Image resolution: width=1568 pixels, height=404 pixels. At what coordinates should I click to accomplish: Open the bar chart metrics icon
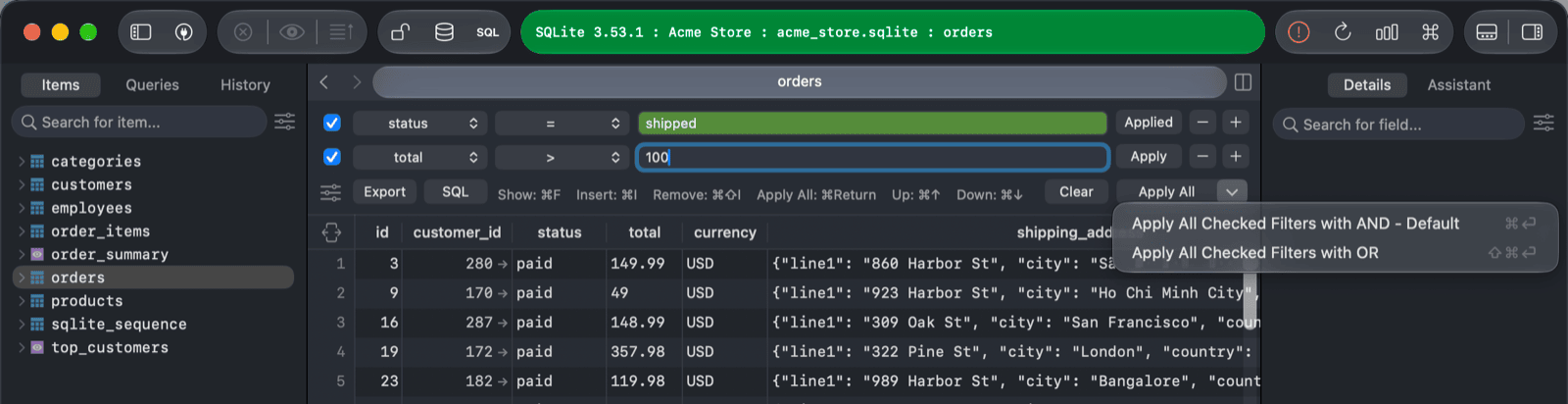point(1387,32)
